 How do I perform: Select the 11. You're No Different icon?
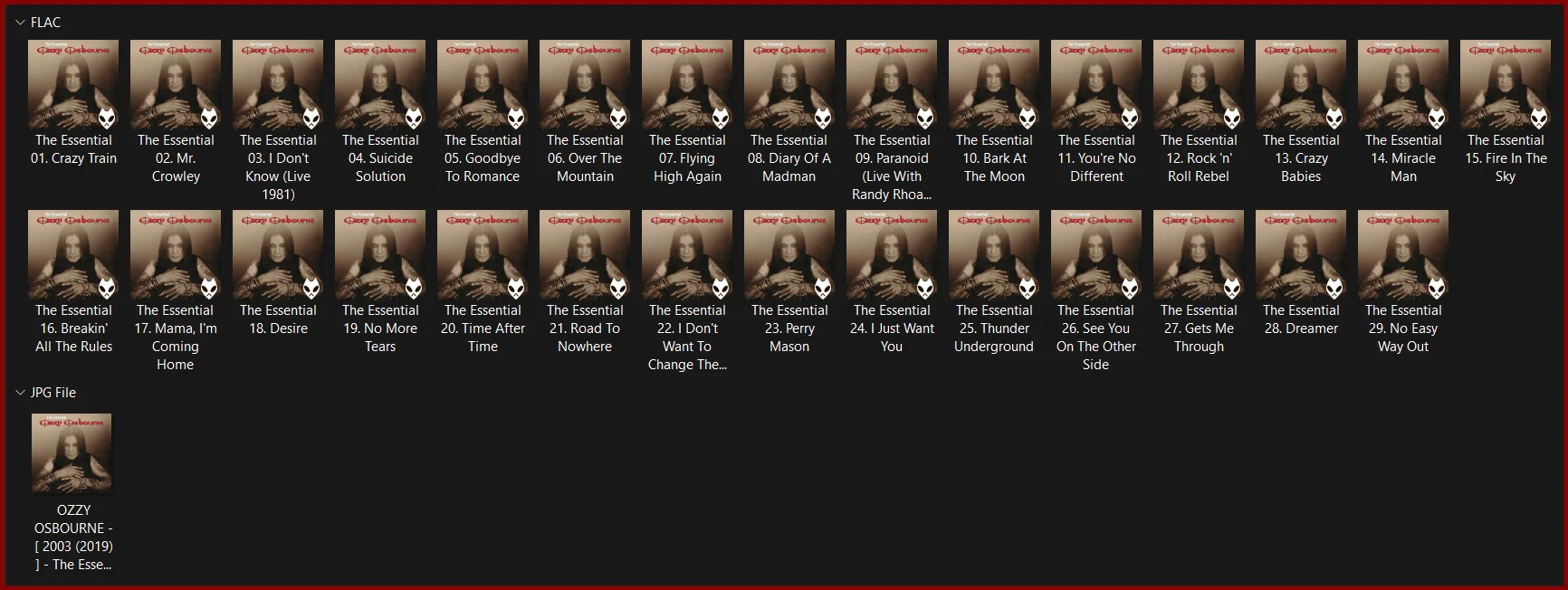click(1096, 85)
